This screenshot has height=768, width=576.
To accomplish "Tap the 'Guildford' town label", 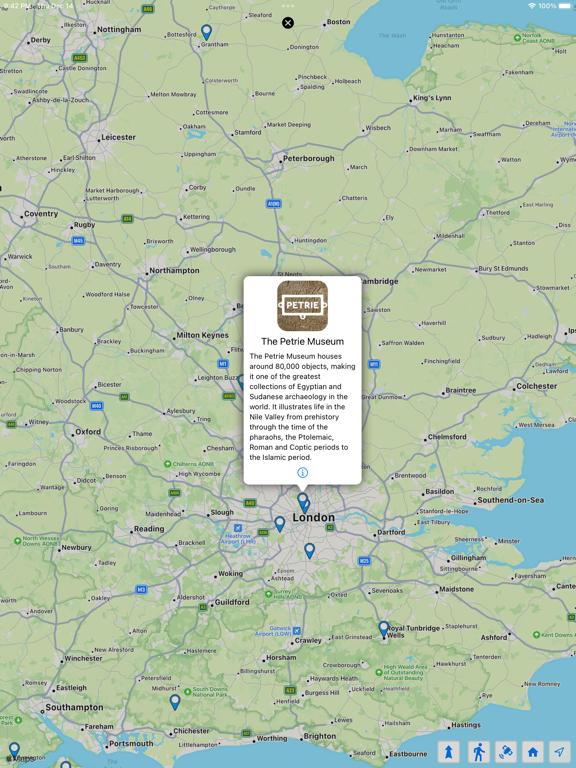I will 232,602.
